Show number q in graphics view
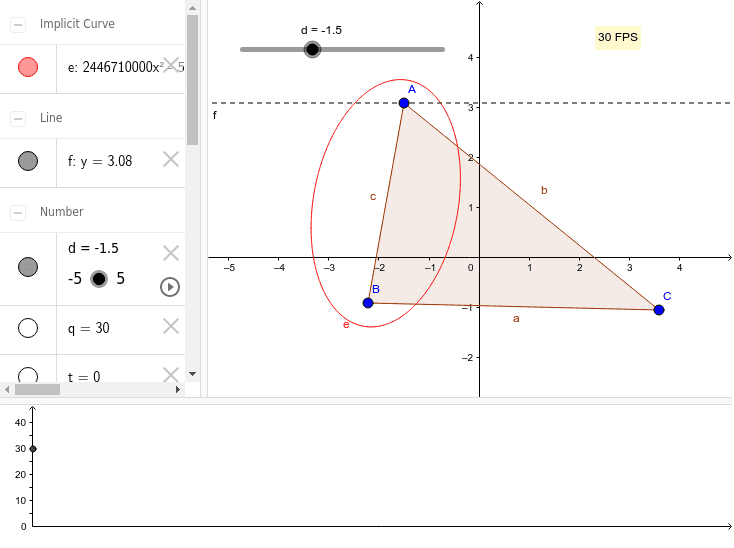The image size is (734, 548). 28,328
